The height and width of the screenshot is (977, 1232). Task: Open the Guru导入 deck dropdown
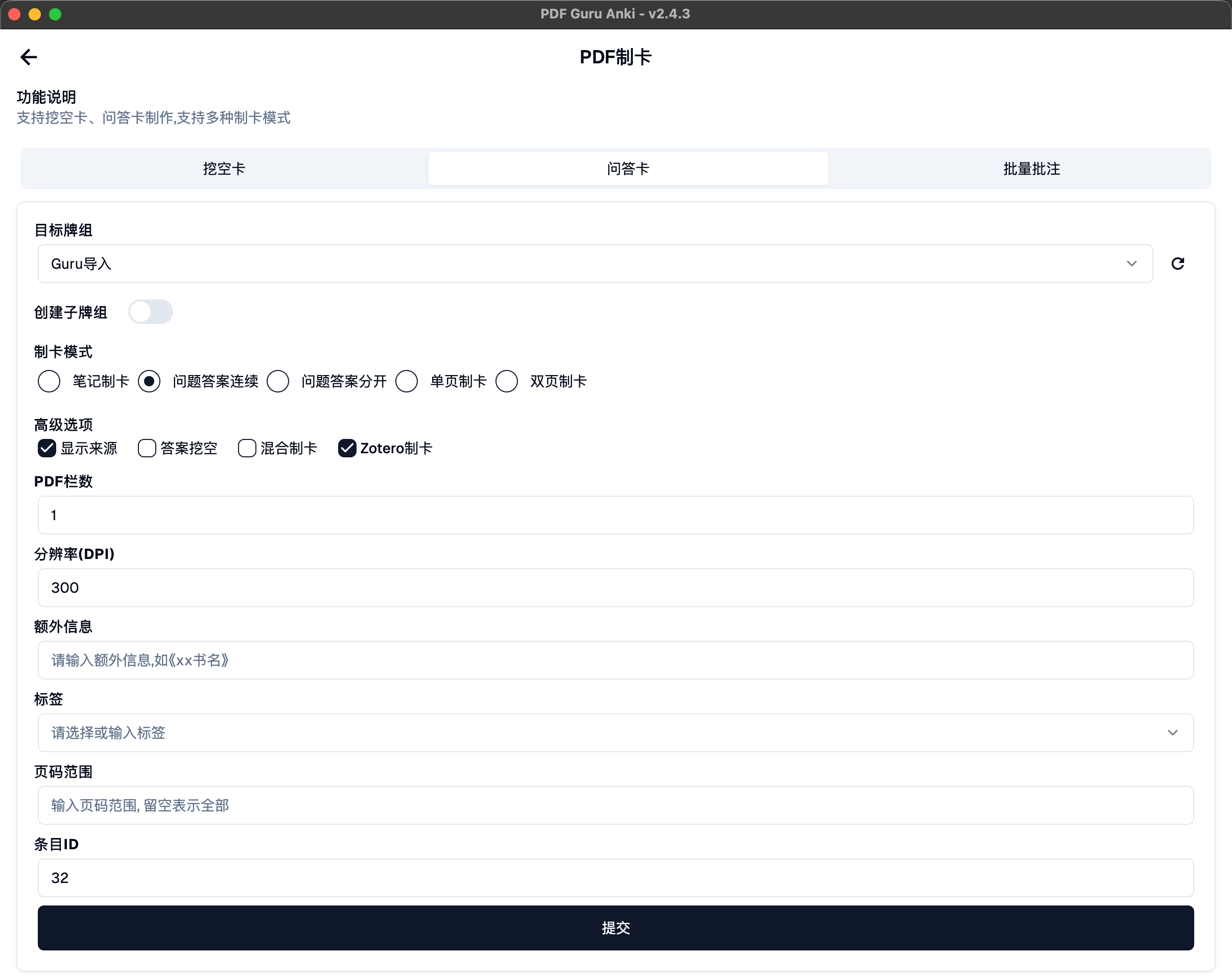pos(594,264)
